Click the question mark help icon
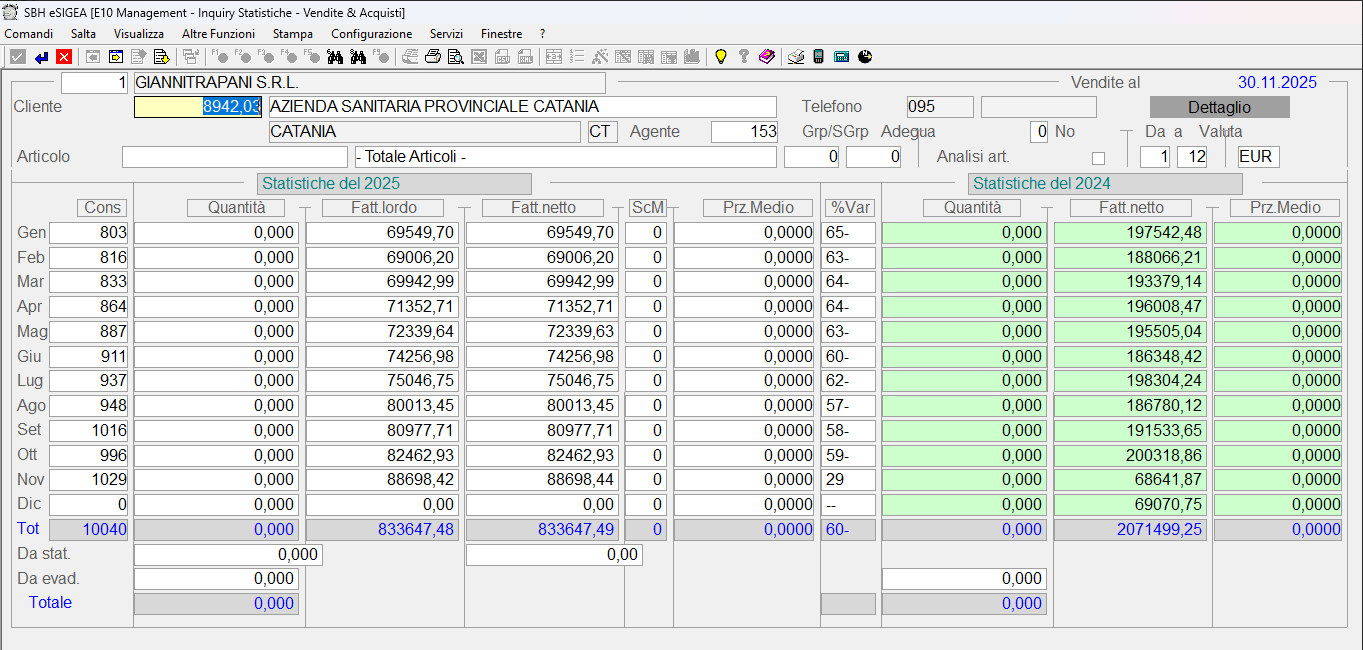This screenshot has width=1363, height=650. [x=743, y=57]
